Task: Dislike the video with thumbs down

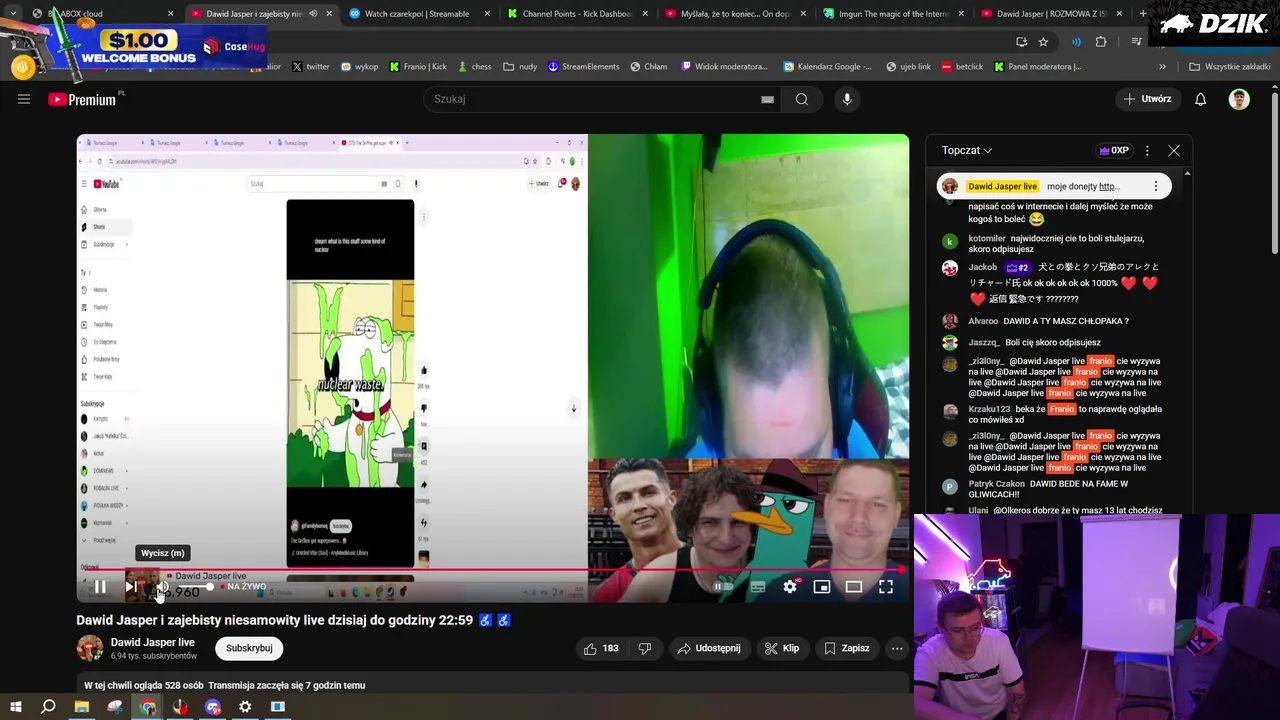Action: pyautogui.click(x=644, y=648)
